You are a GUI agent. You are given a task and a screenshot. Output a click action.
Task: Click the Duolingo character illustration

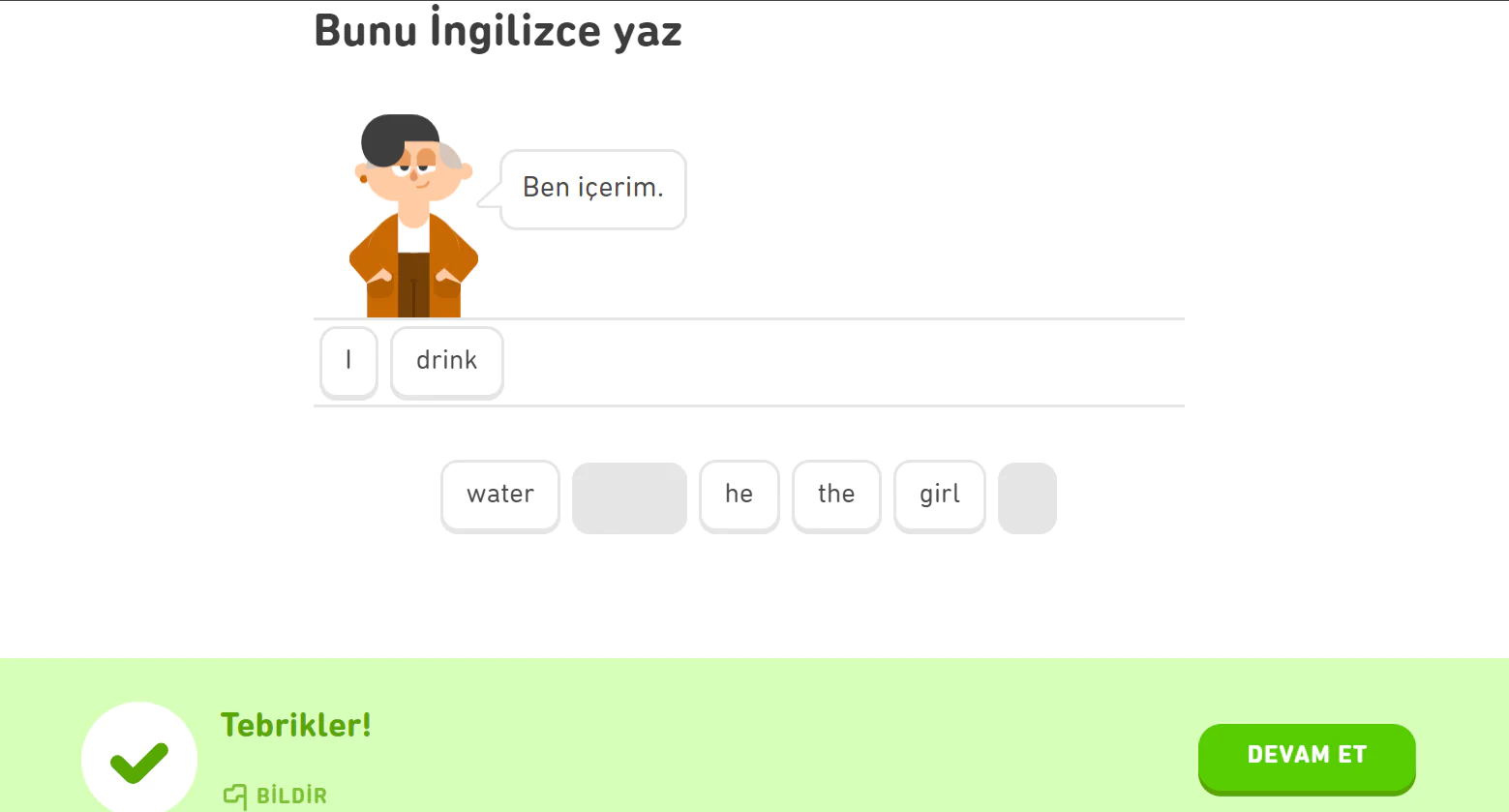[411, 213]
